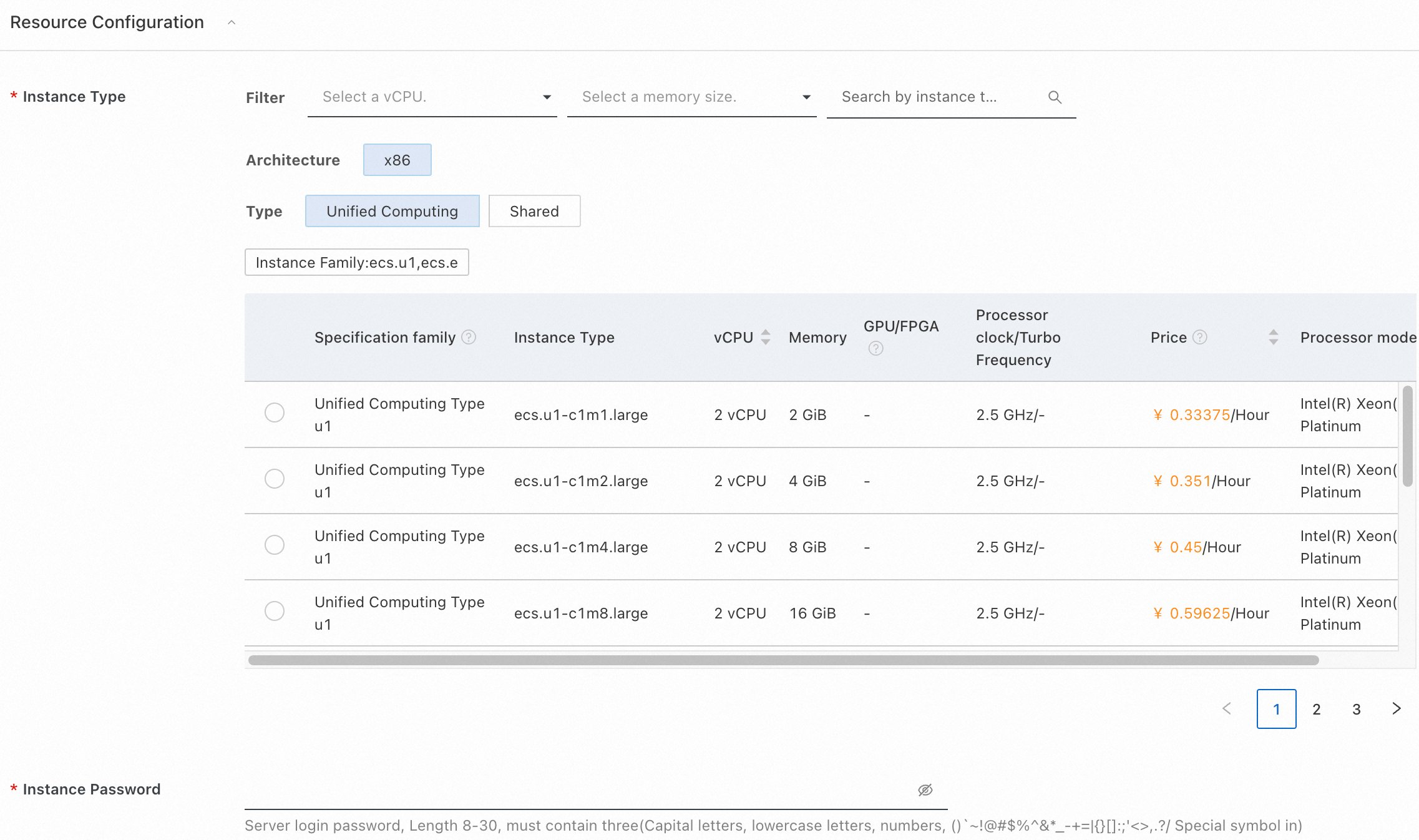Select x86 architecture button
Screen dimensions: 1419x840
(397, 160)
